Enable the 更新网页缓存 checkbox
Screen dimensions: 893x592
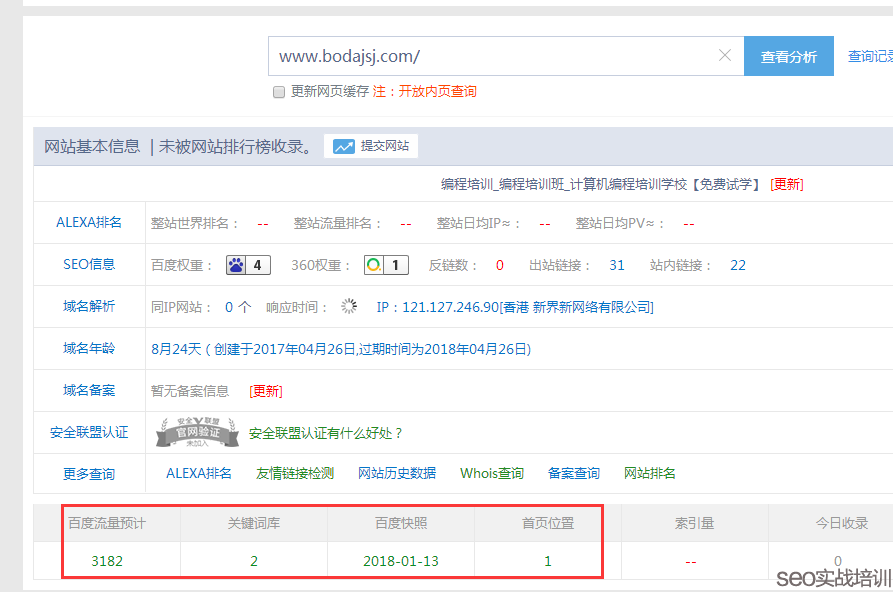(278, 91)
